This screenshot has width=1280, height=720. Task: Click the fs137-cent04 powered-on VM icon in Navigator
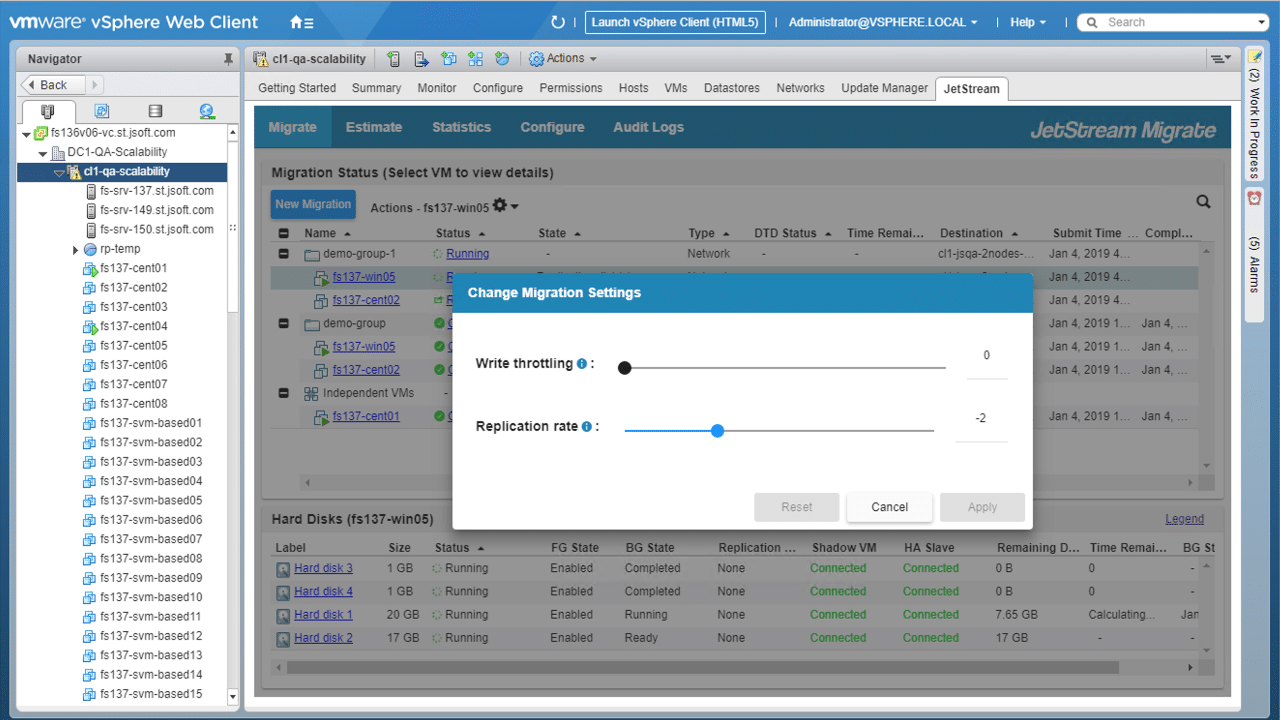pos(91,327)
